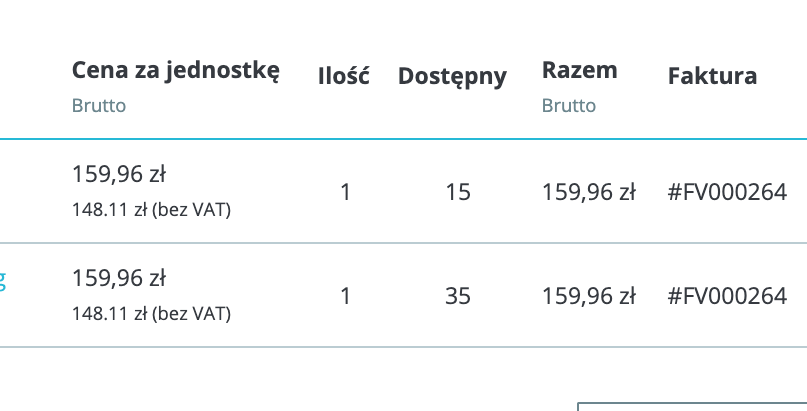Image resolution: width=807 pixels, height=411 pixels.
Task: Click the second row quantity value 1
Action: (x=346, y=296)
